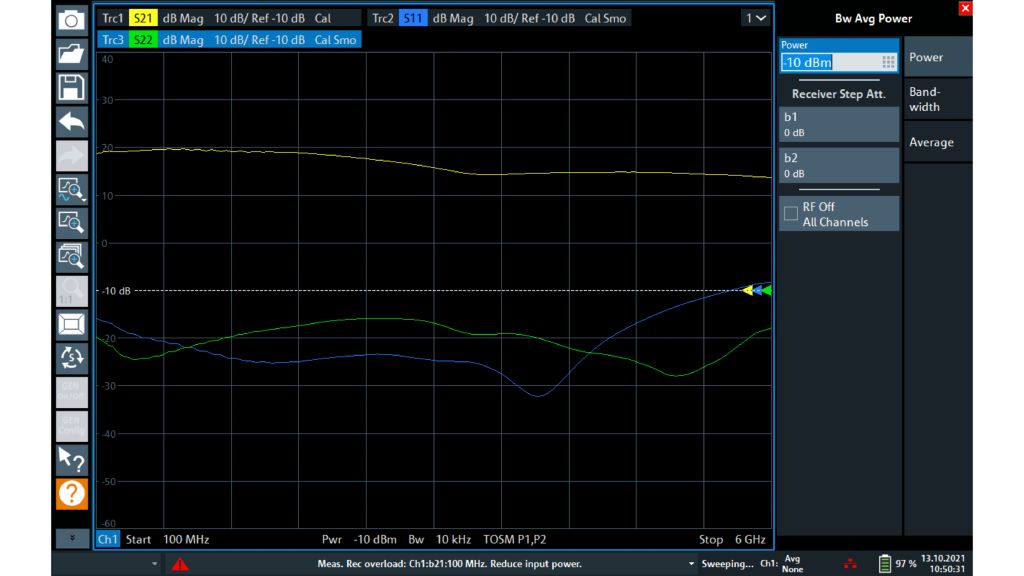This screenshot has height=576, width=1024.
Task: Restart the sweep with the circular arrows icon
Action: coord(71,358)
